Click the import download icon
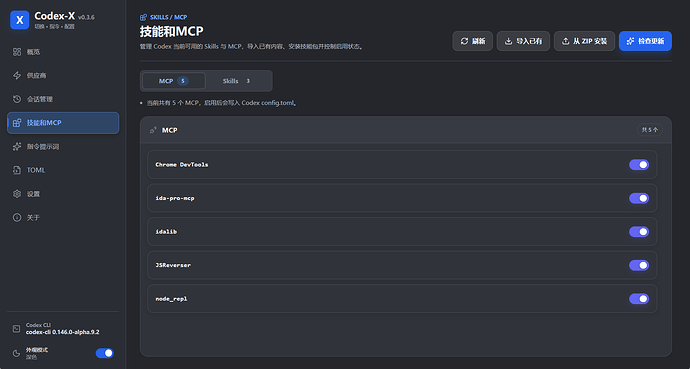This screenshot has height=369, width=690. tap(508, 41)
